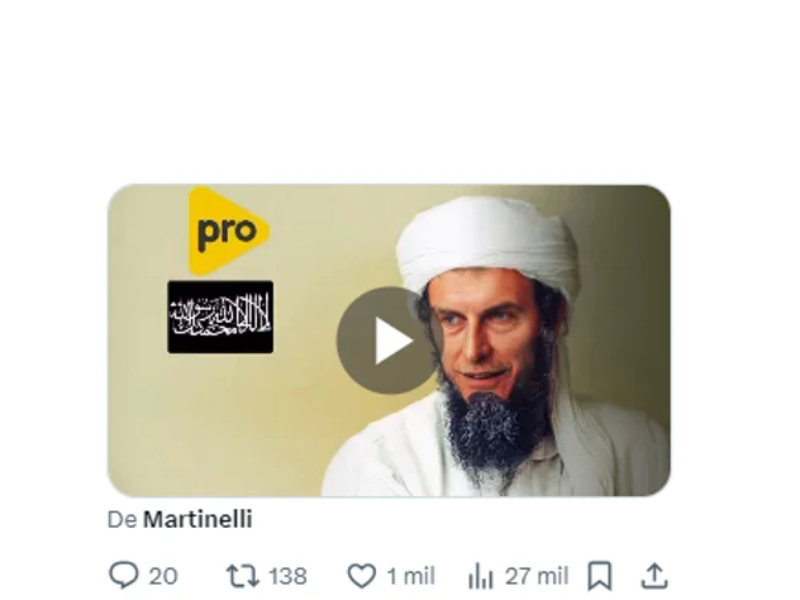Open the 27 mil views count
Viewport: 800px width, 600px height.
537,576
